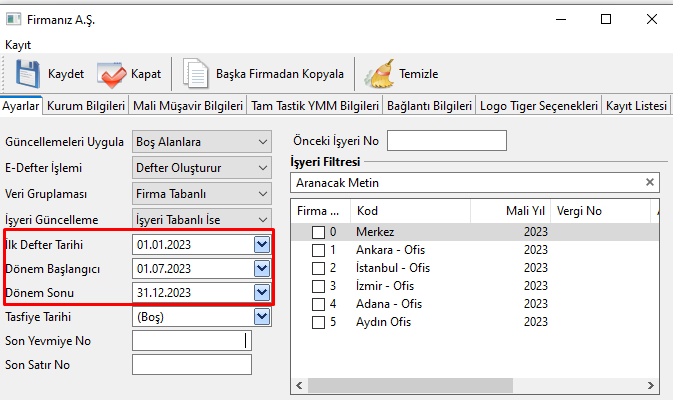The image size is (673, 400).
Task: Click the Temizle broom icon
Action: click(379, 74)
